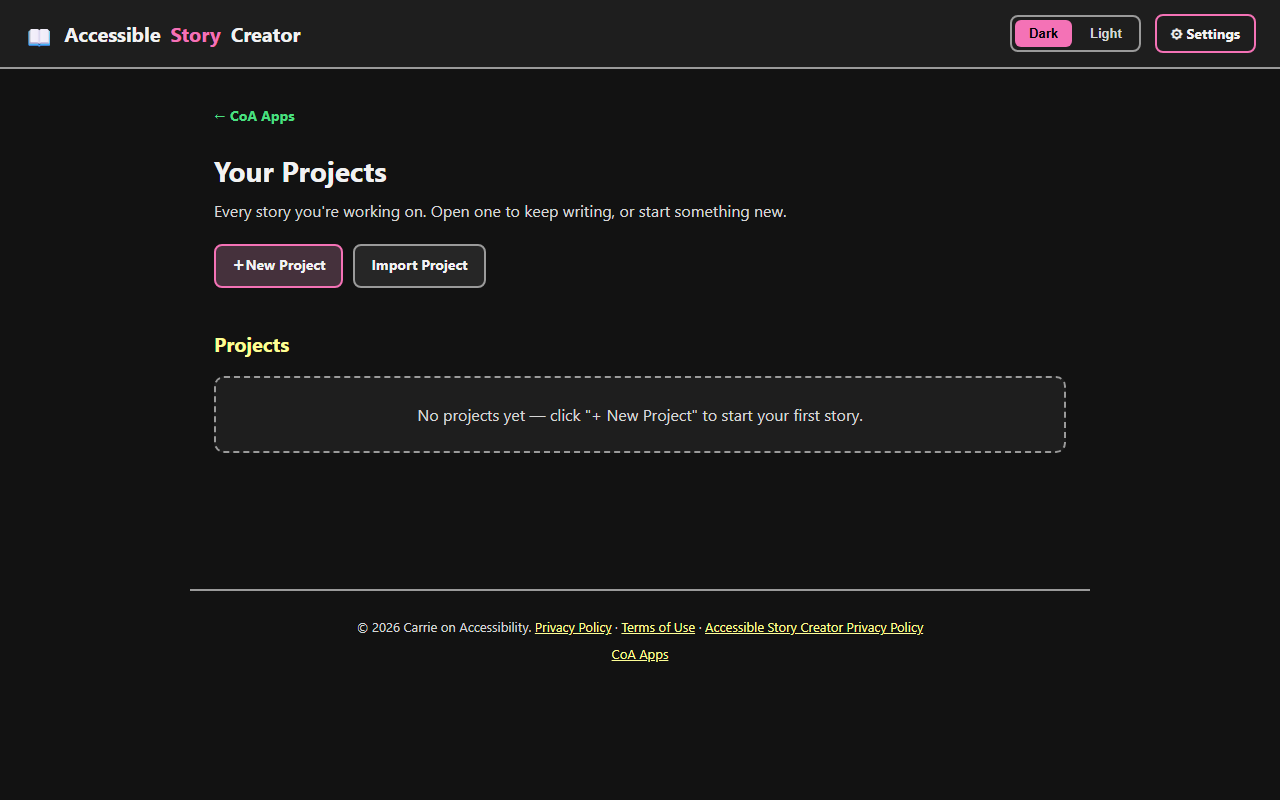
Task: Open the Privacy Policy link
Action: (x=573, y=627)
